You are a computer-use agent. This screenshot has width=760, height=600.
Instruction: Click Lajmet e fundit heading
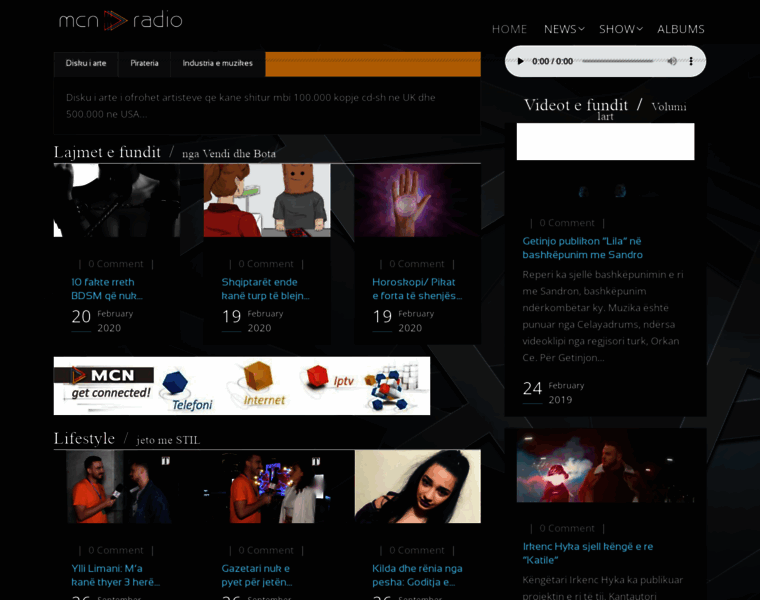coord(107,152)
